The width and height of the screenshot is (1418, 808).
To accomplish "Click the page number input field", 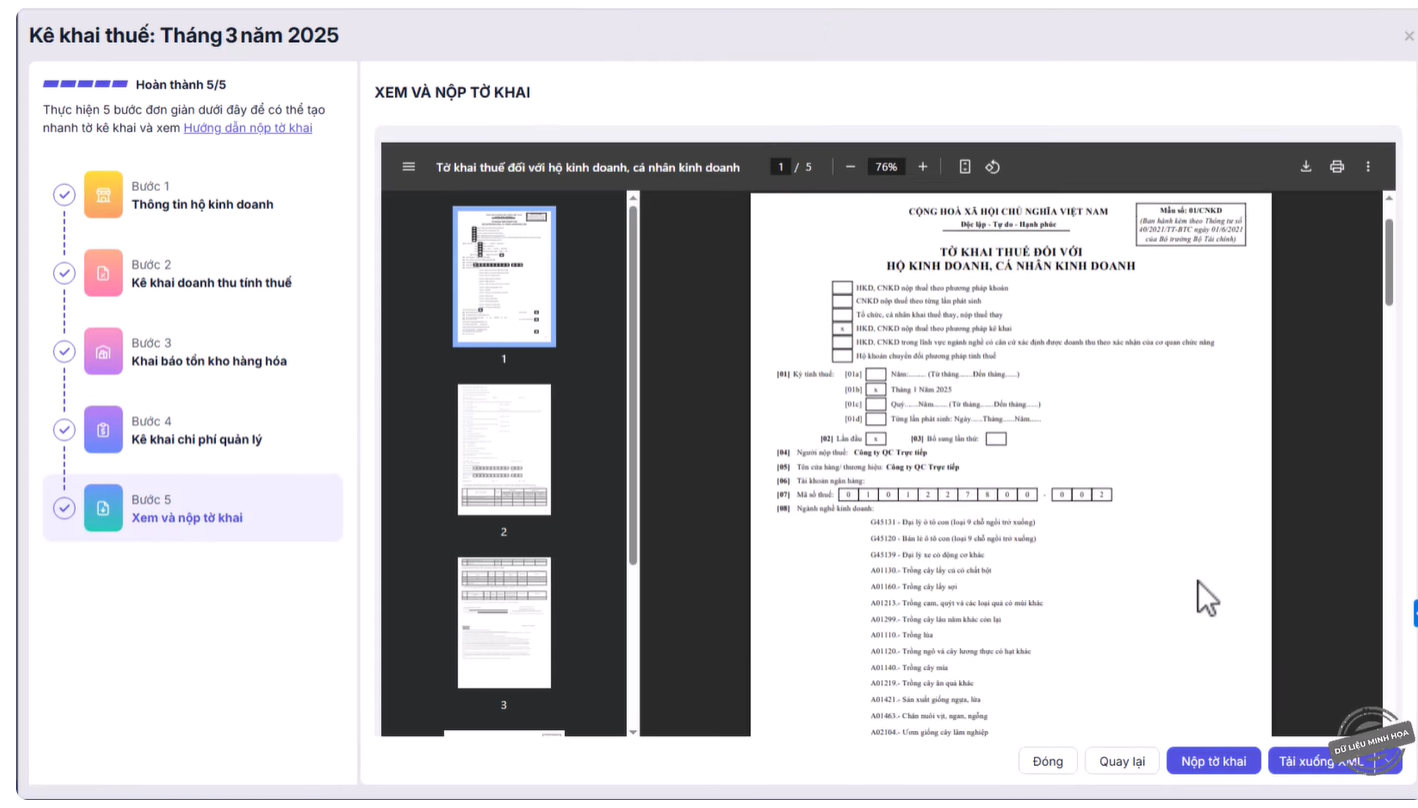I will (x=781, y=167).
